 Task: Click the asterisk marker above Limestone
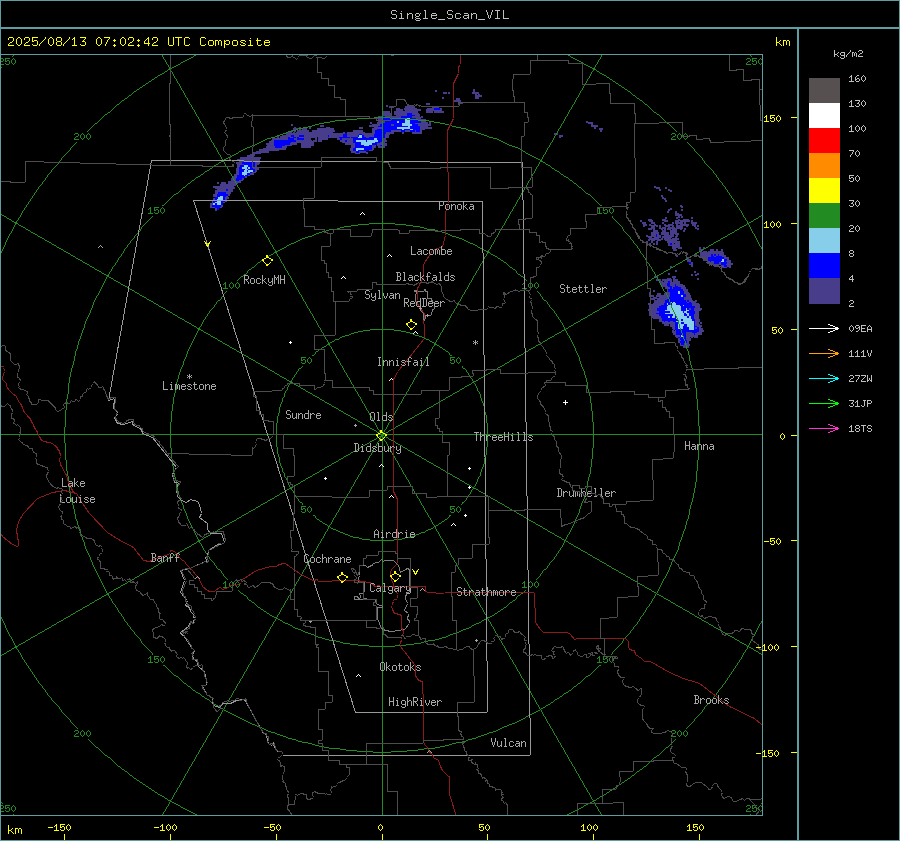click(189, 377)
